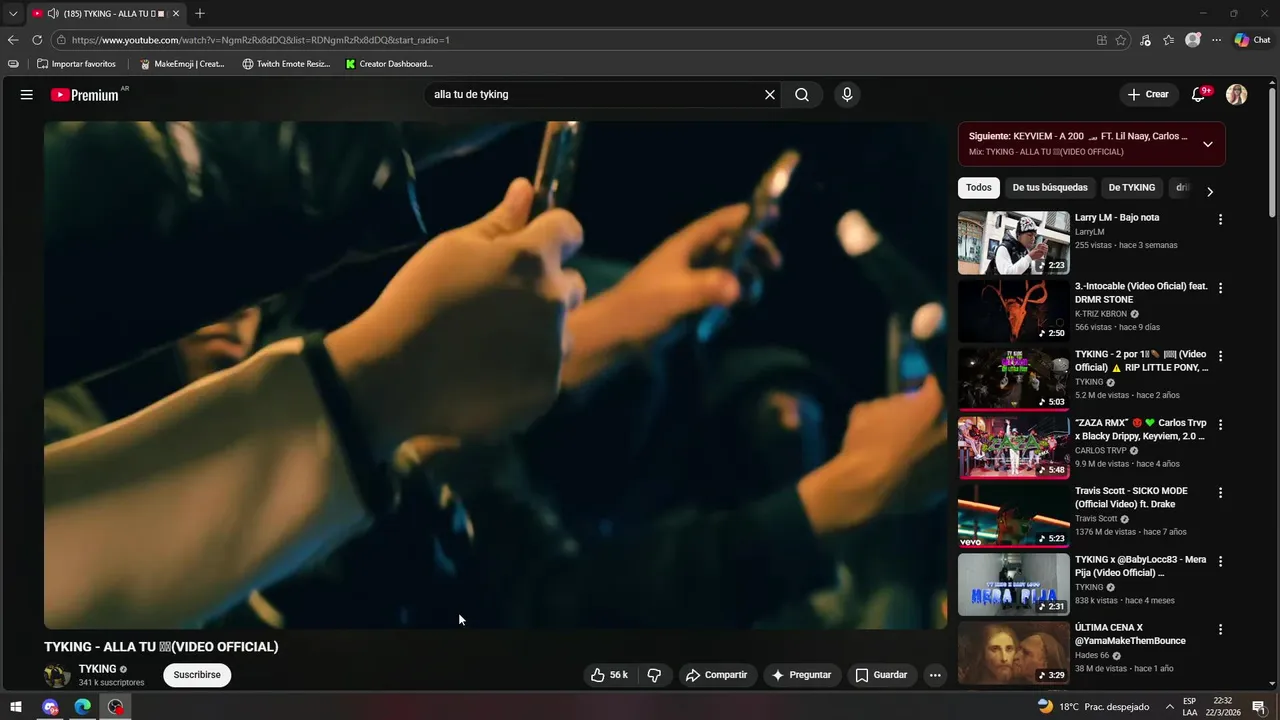The image size is (1280, 720).
Task: Open the TYKING channel avatar
Action: 57,675
